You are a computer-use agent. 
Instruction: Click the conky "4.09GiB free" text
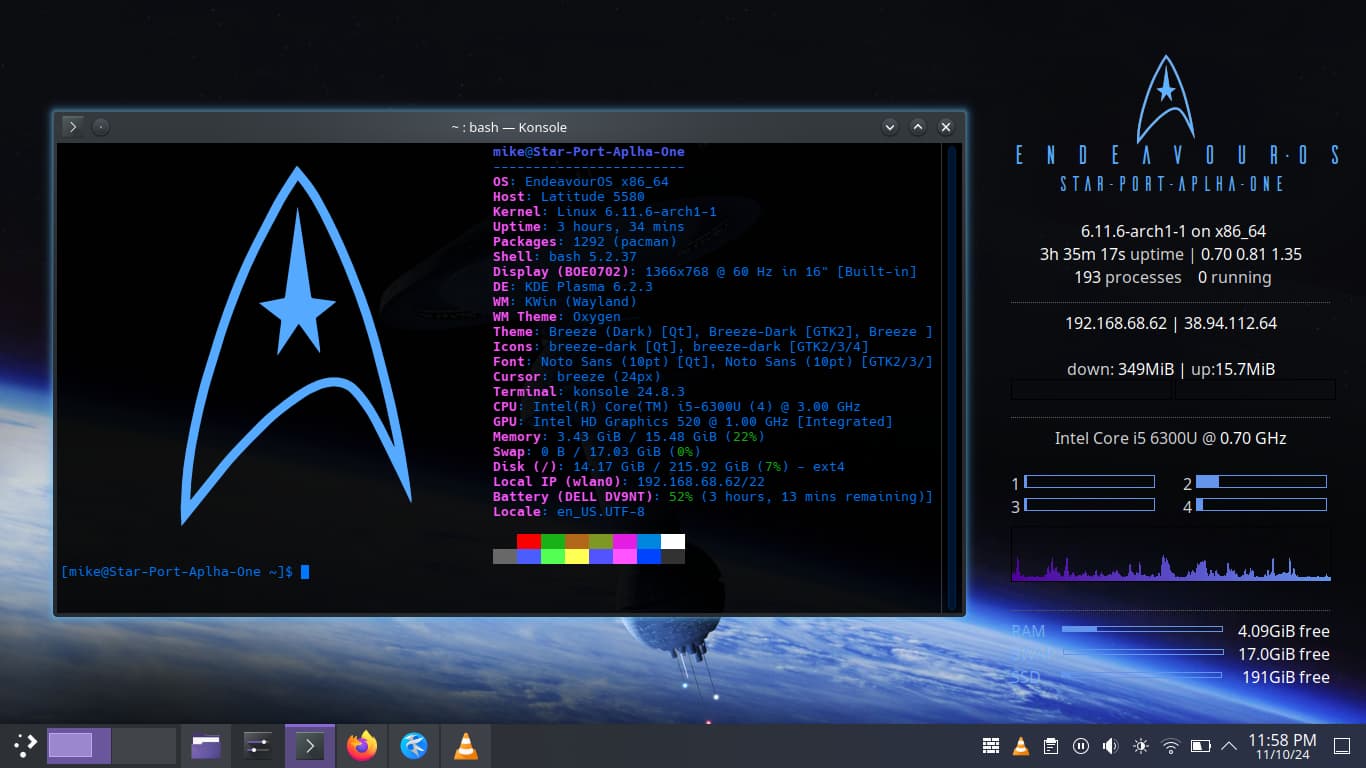click(1283, 631)
